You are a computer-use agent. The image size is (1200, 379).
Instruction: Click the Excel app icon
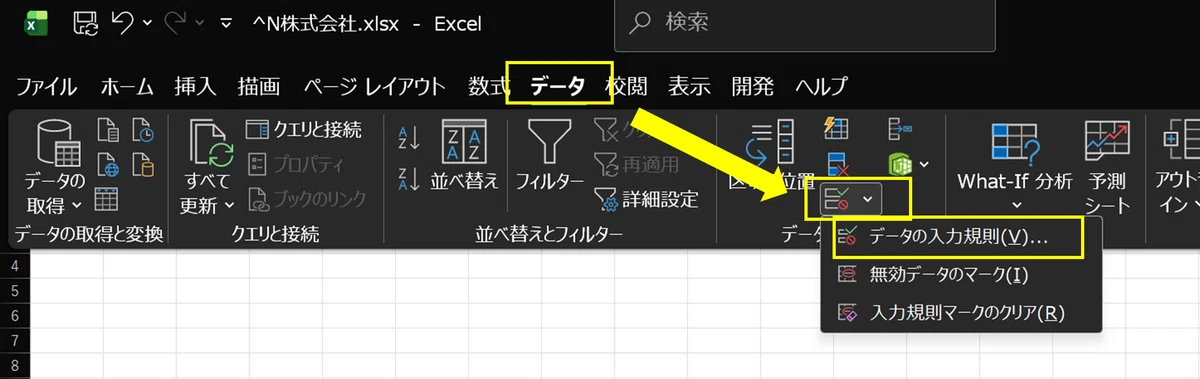pos(36,23)
